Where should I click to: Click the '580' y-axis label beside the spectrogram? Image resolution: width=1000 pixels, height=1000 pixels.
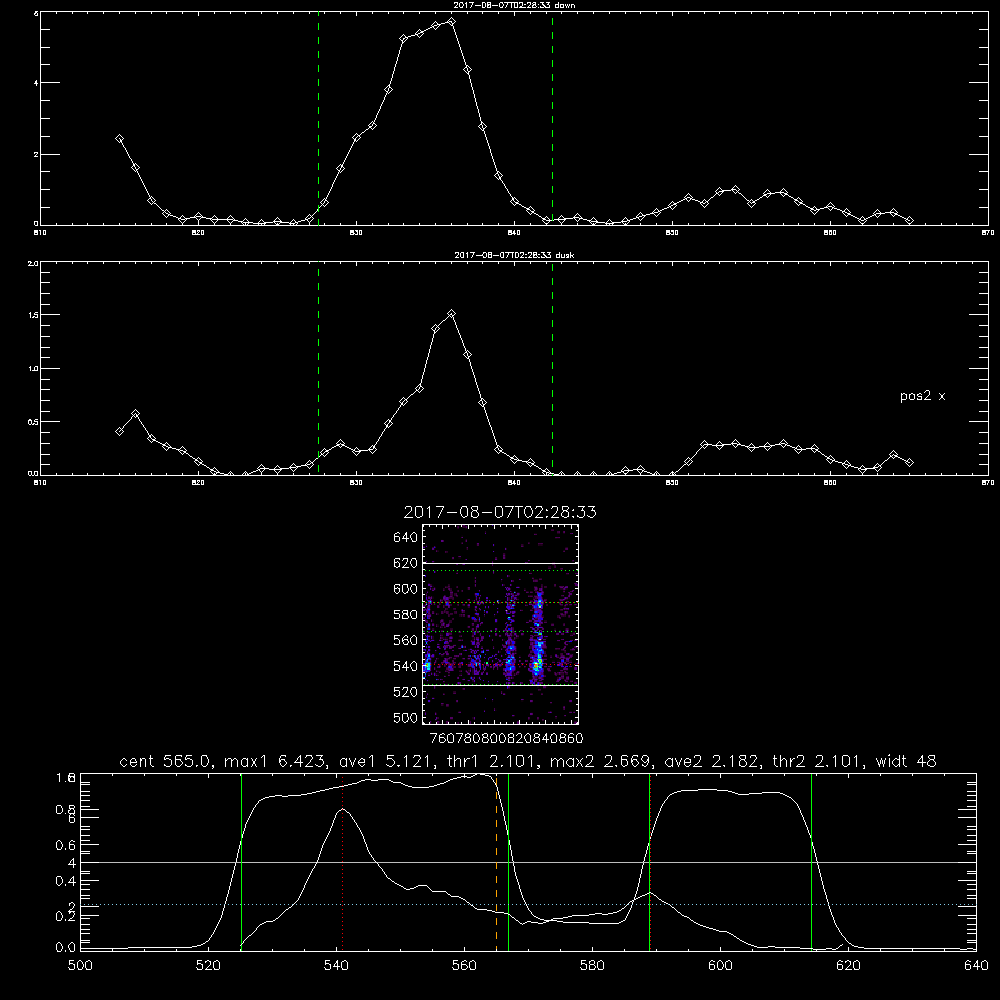(x=405, y=615)
